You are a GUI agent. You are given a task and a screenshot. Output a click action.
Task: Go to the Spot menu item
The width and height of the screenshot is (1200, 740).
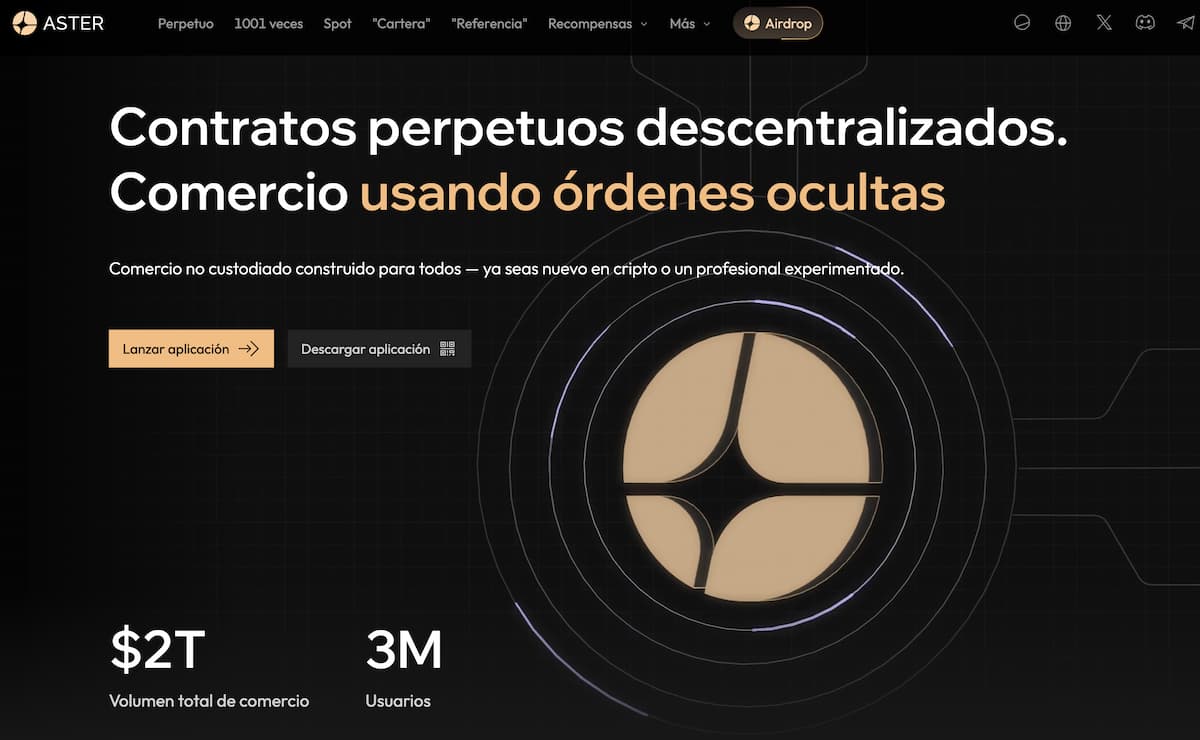point(337,23)
